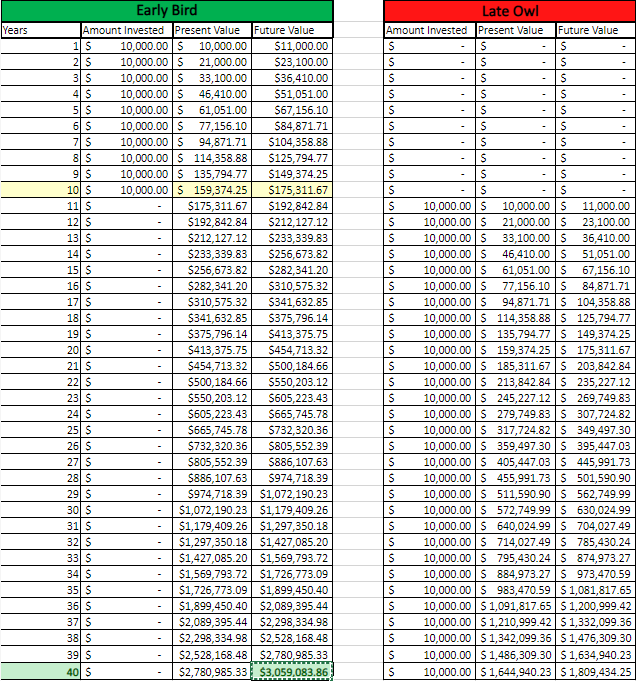
Task: Select Early Bird future value $104,358.88
Action: point(292,142)
